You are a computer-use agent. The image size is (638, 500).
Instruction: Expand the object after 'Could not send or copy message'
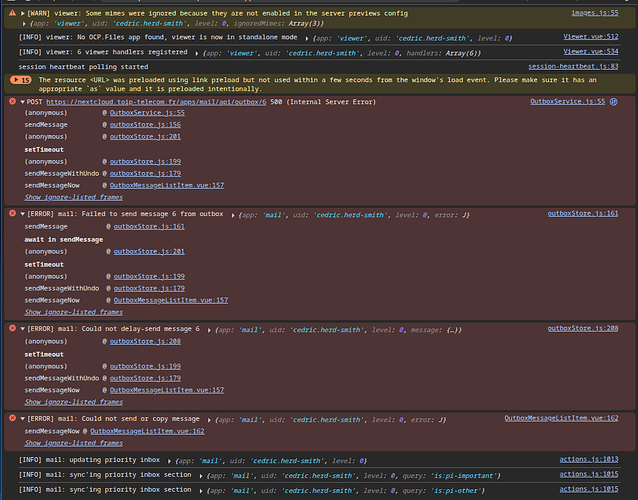click(x=209, y=420)
